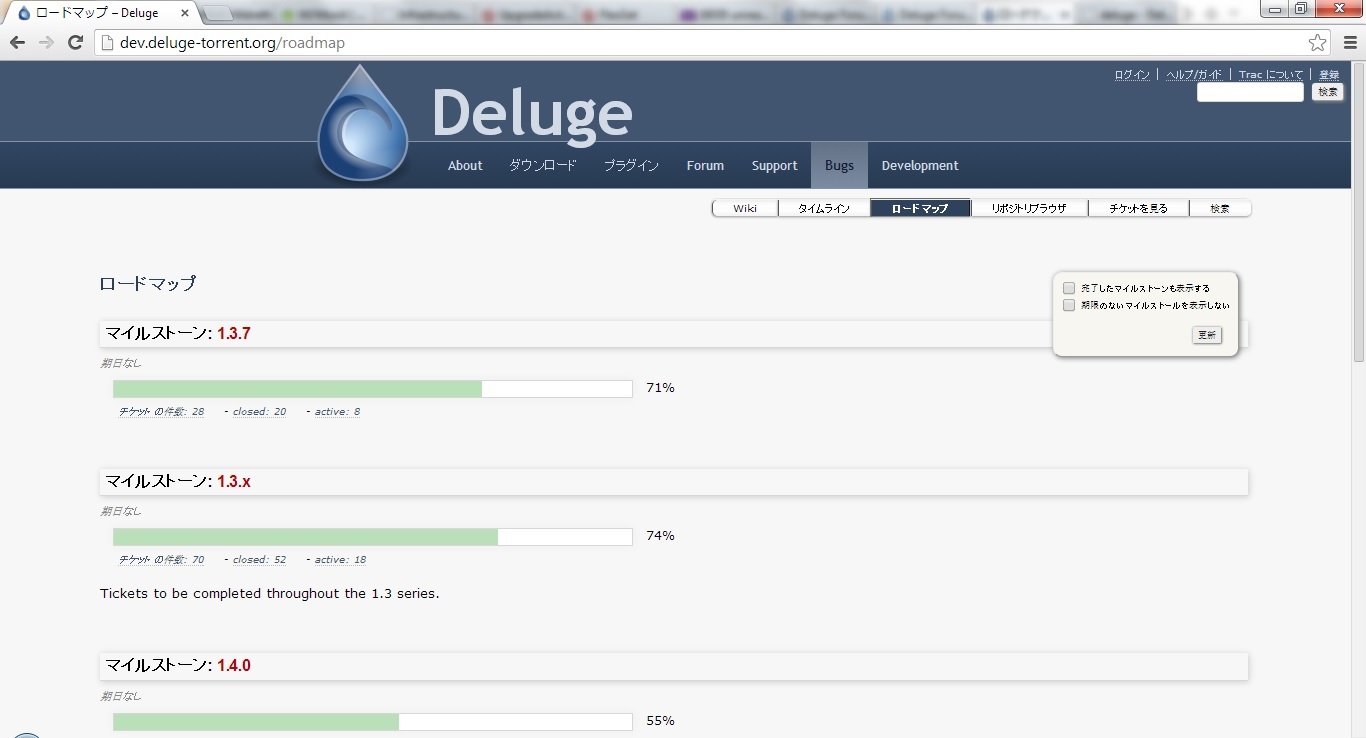Click the browser back arrow
The width and height of the screenshot is (1366, 738).
click(x=17, y=43)
